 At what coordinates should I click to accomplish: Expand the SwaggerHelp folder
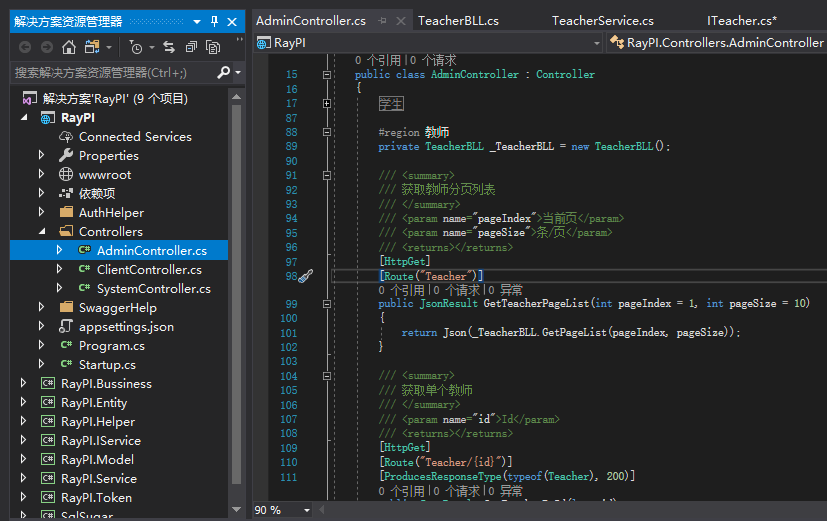[x=42, y=307]
